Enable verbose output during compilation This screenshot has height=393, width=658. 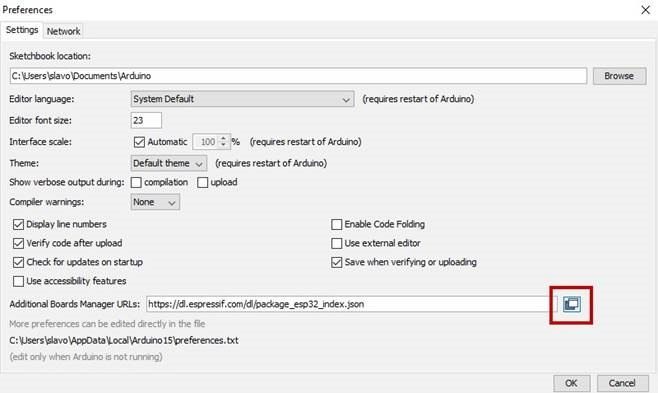coord(136,182)
